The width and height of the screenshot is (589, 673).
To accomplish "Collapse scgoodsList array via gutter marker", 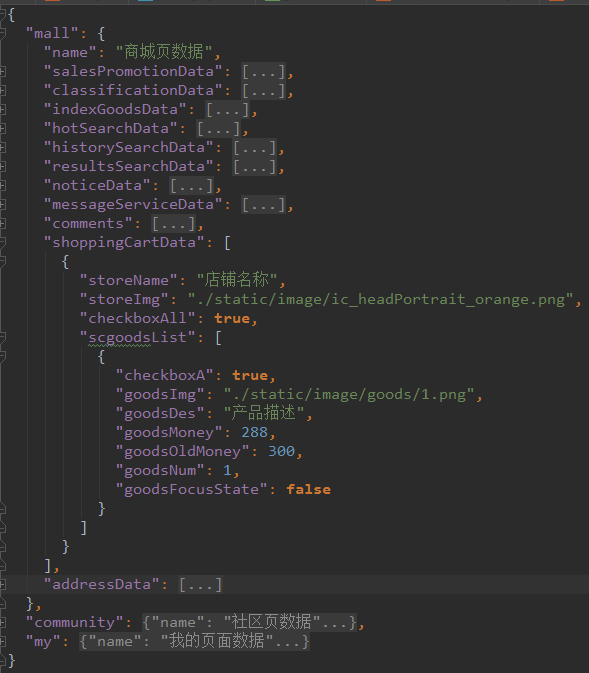I will [x=3, y=338].
